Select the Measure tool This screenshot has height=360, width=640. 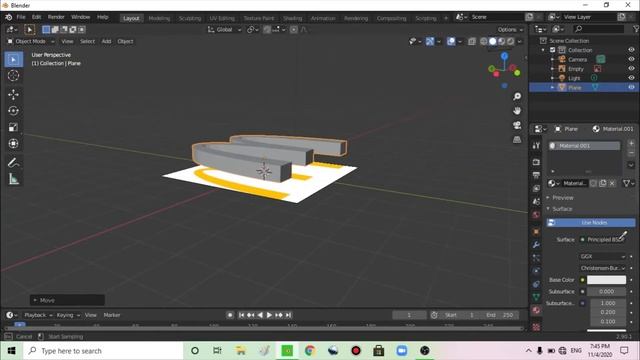click(x=13, y=179)
